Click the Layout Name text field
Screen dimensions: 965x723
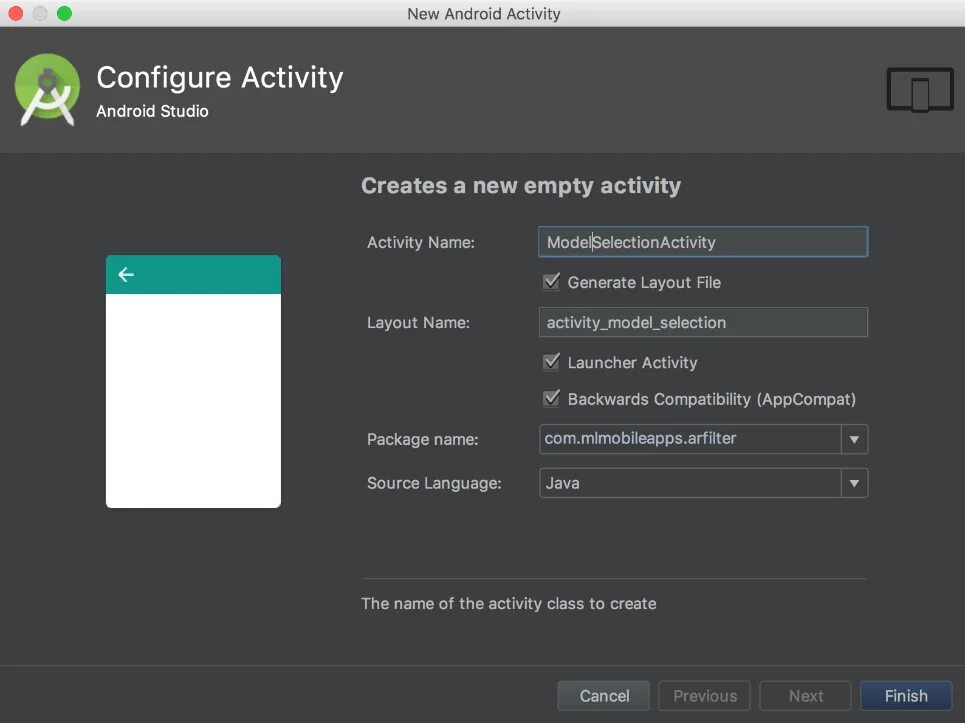point(702,323)
